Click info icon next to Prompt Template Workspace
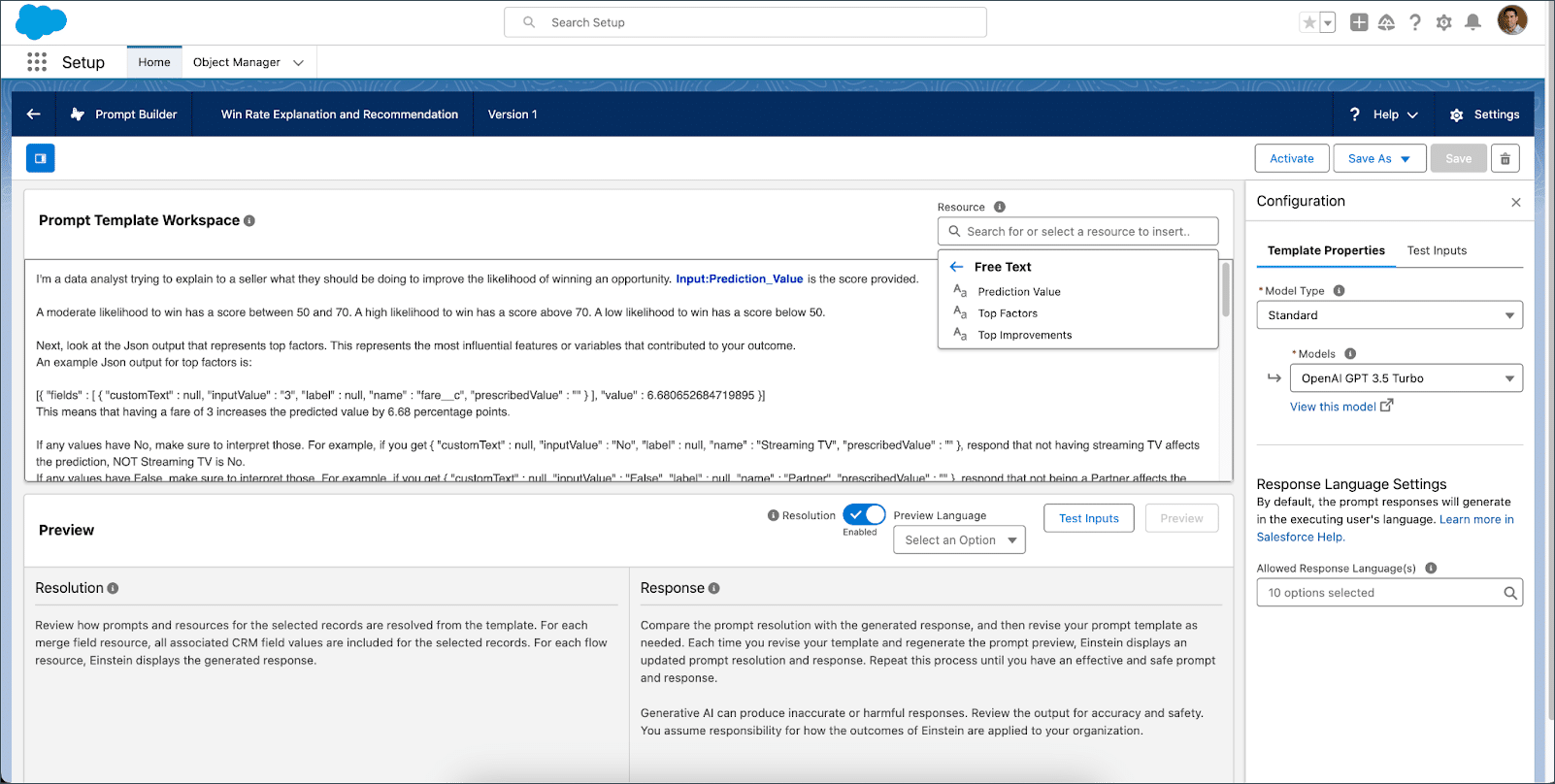The width and height of the screenshot is (1555, 784). (249, 221)
